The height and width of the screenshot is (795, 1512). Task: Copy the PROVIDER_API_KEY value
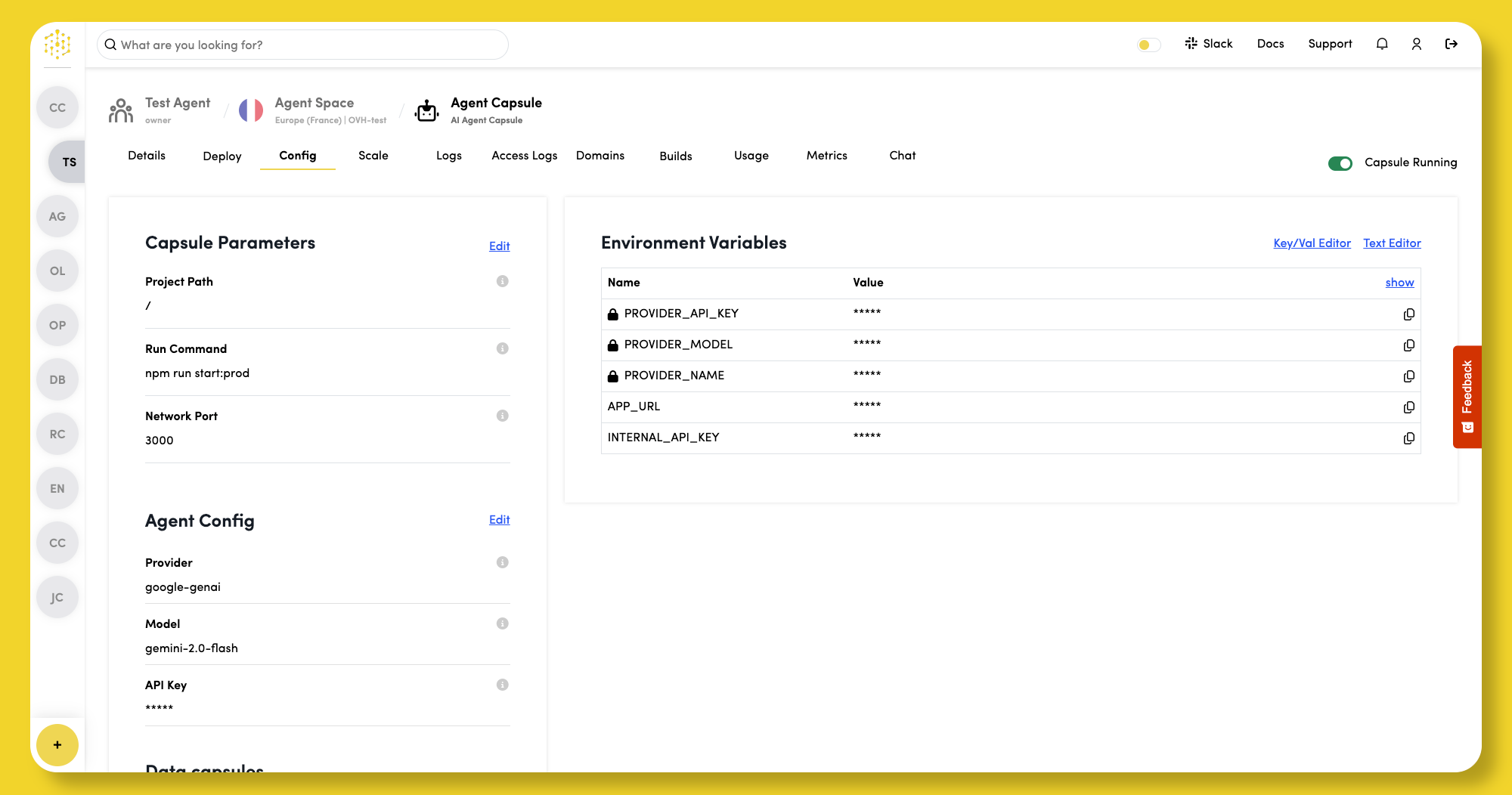click(1409, 314)
